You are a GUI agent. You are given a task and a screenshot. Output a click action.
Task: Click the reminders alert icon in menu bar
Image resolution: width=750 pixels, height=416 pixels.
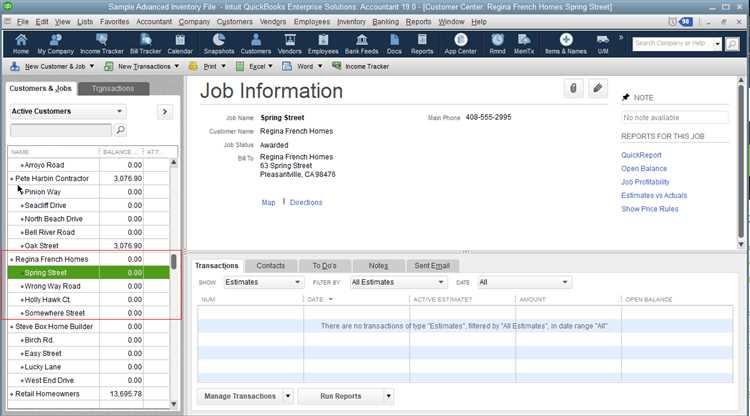tap(672, 22)
